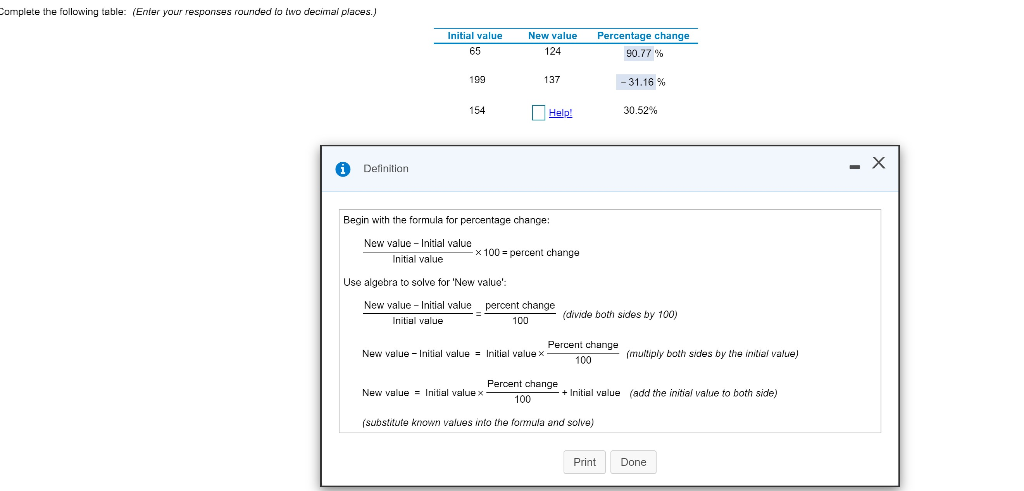
Task: Click '(multiply both sides by the initial value)' note
Action: 712,354
